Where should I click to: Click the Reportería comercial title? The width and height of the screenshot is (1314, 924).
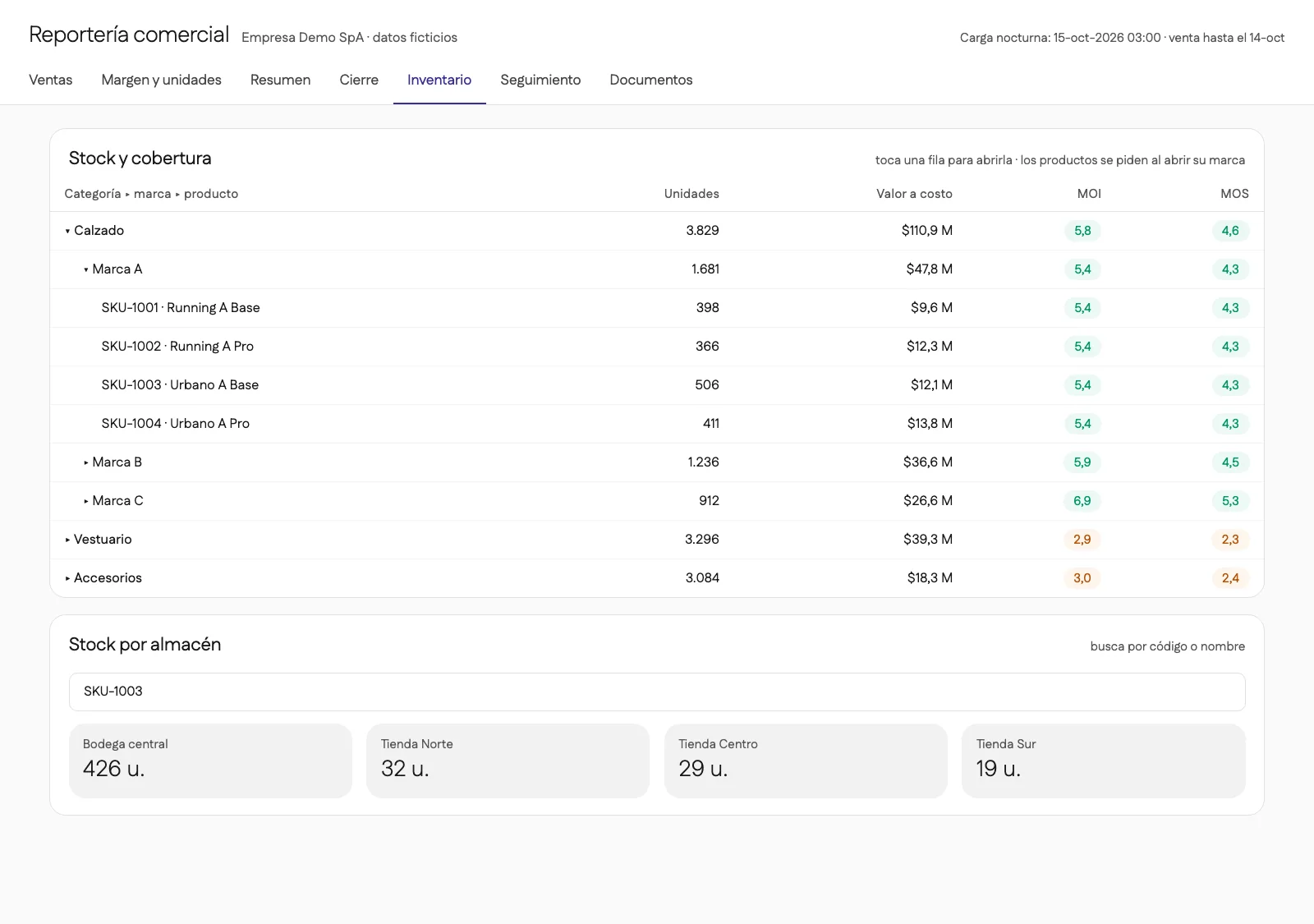point(129,34)
